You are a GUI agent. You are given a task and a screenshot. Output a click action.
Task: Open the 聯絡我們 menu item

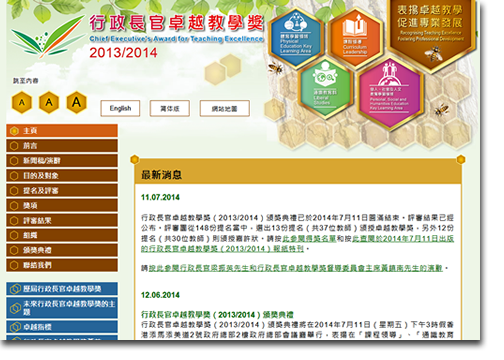(x=62, y=265)
